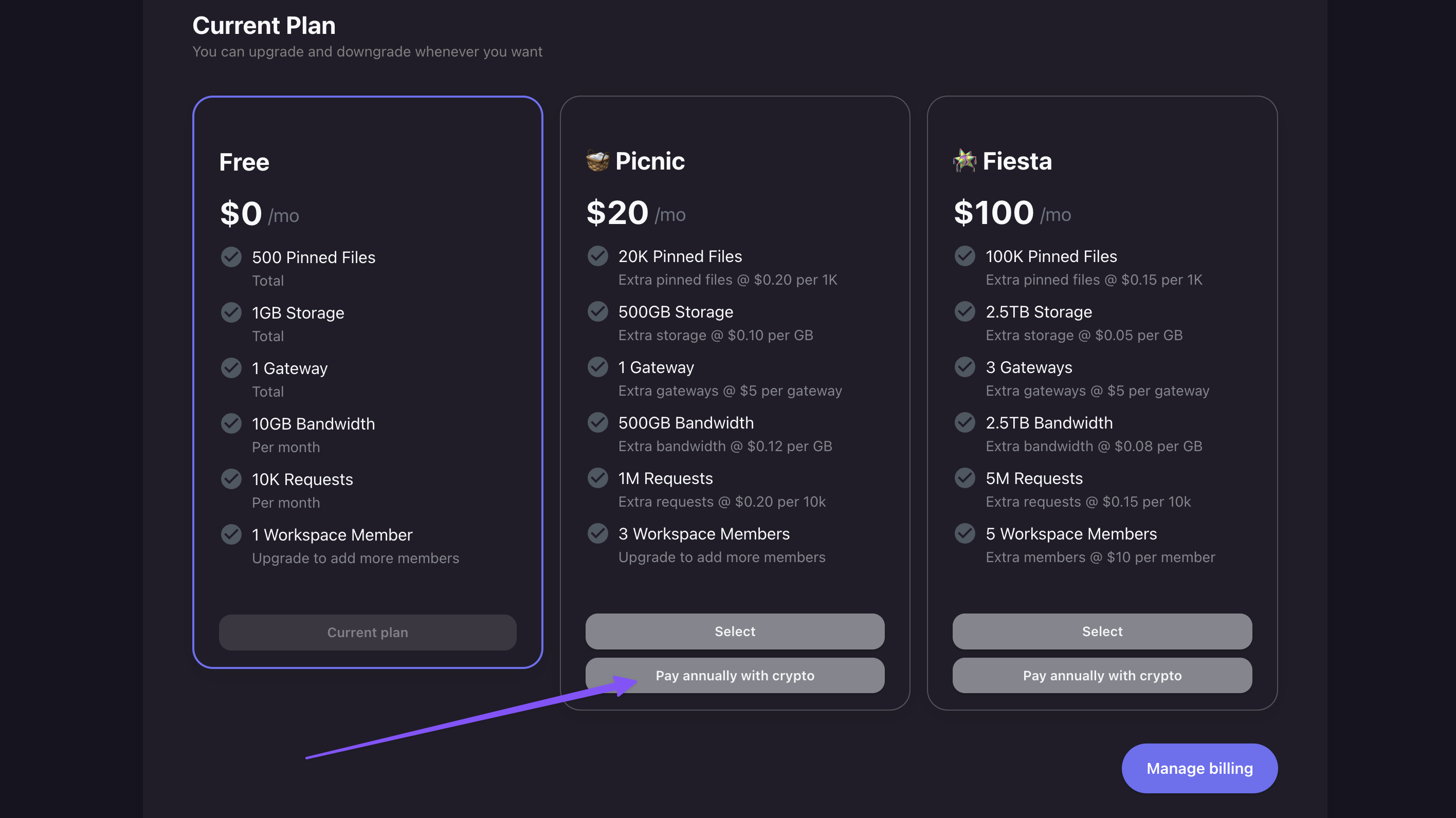Viewport: 1456px width, 818px height.
Task: Click checkmark icon beside 3 Gateways
Action: [x=965, y=367]
